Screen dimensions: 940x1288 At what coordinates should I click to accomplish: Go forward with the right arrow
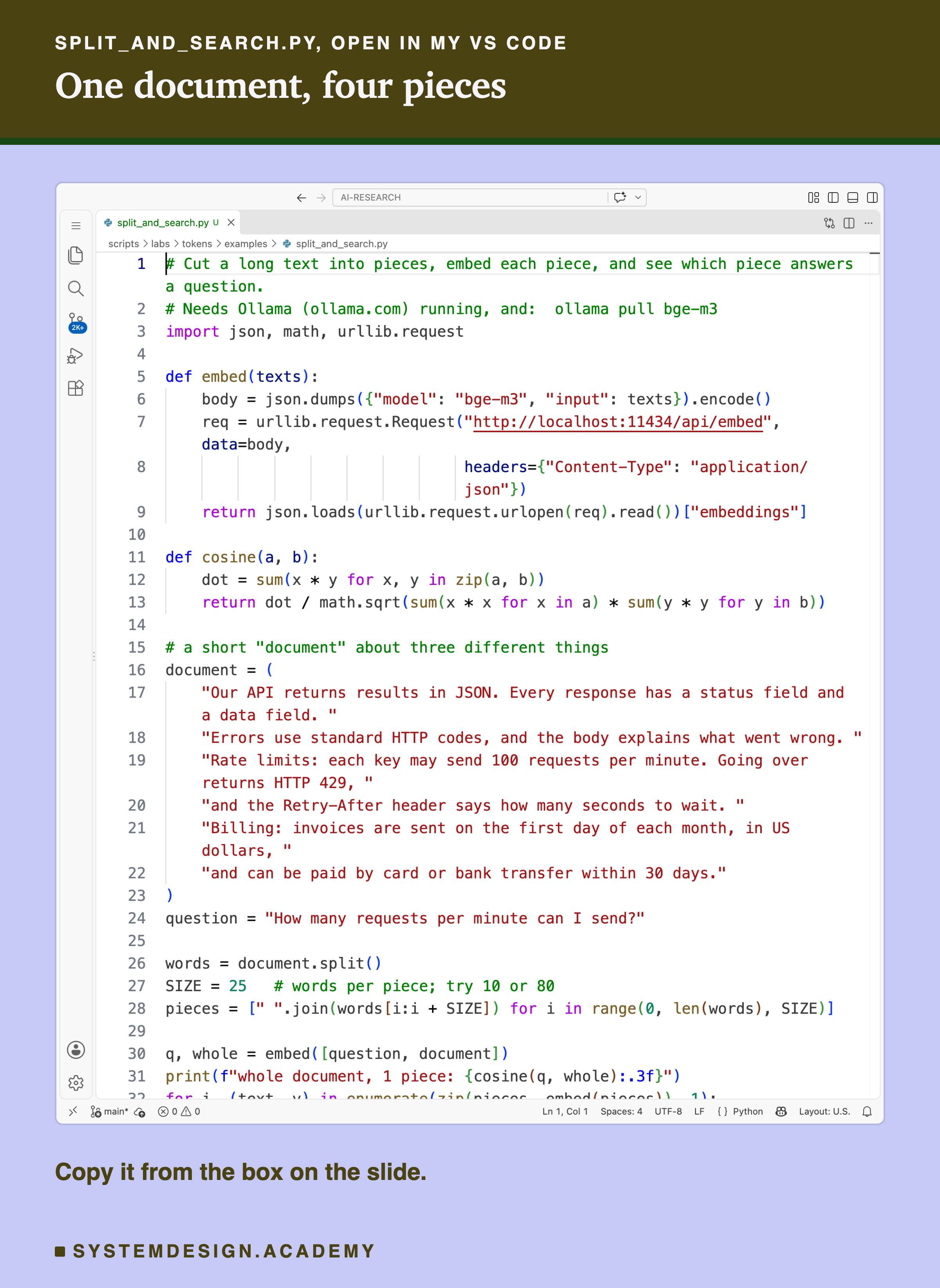point(322,197)
